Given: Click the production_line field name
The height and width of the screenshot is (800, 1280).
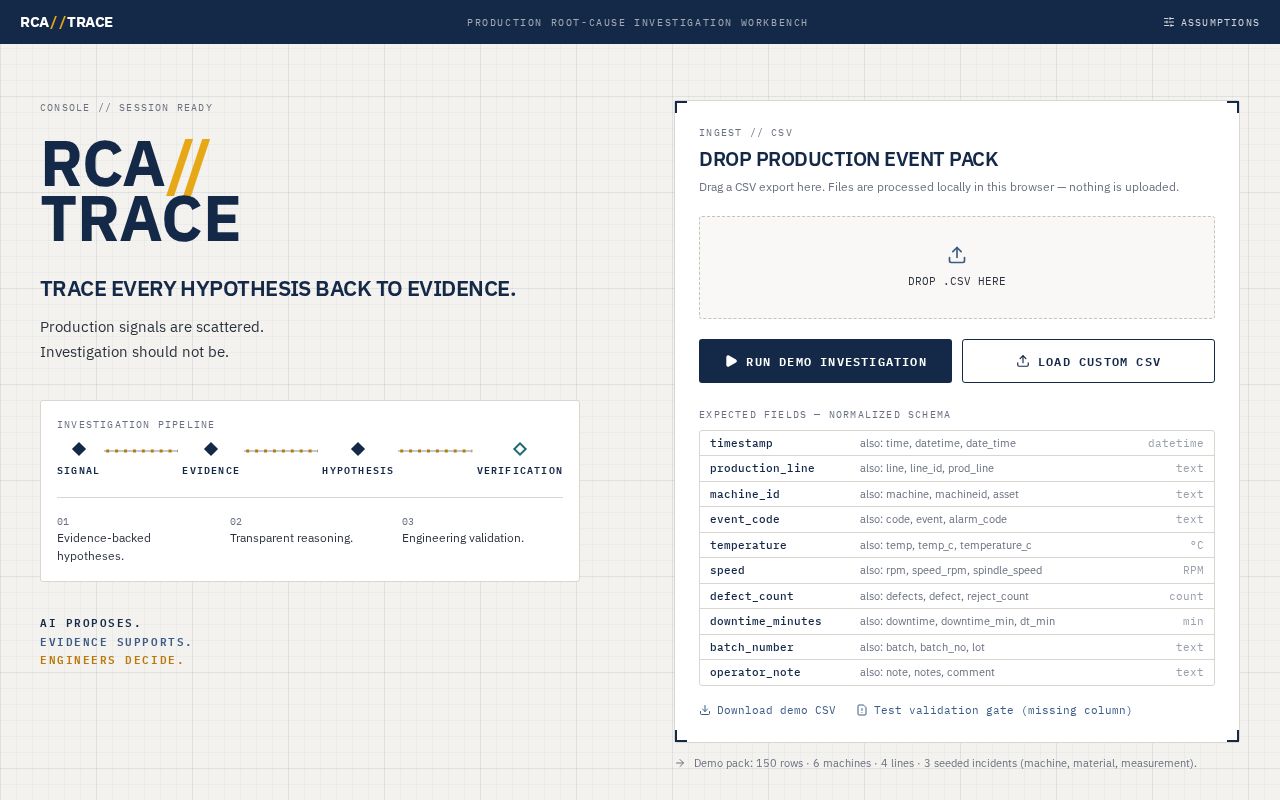Looking at the screenshot, I should (x=762, y=468).
